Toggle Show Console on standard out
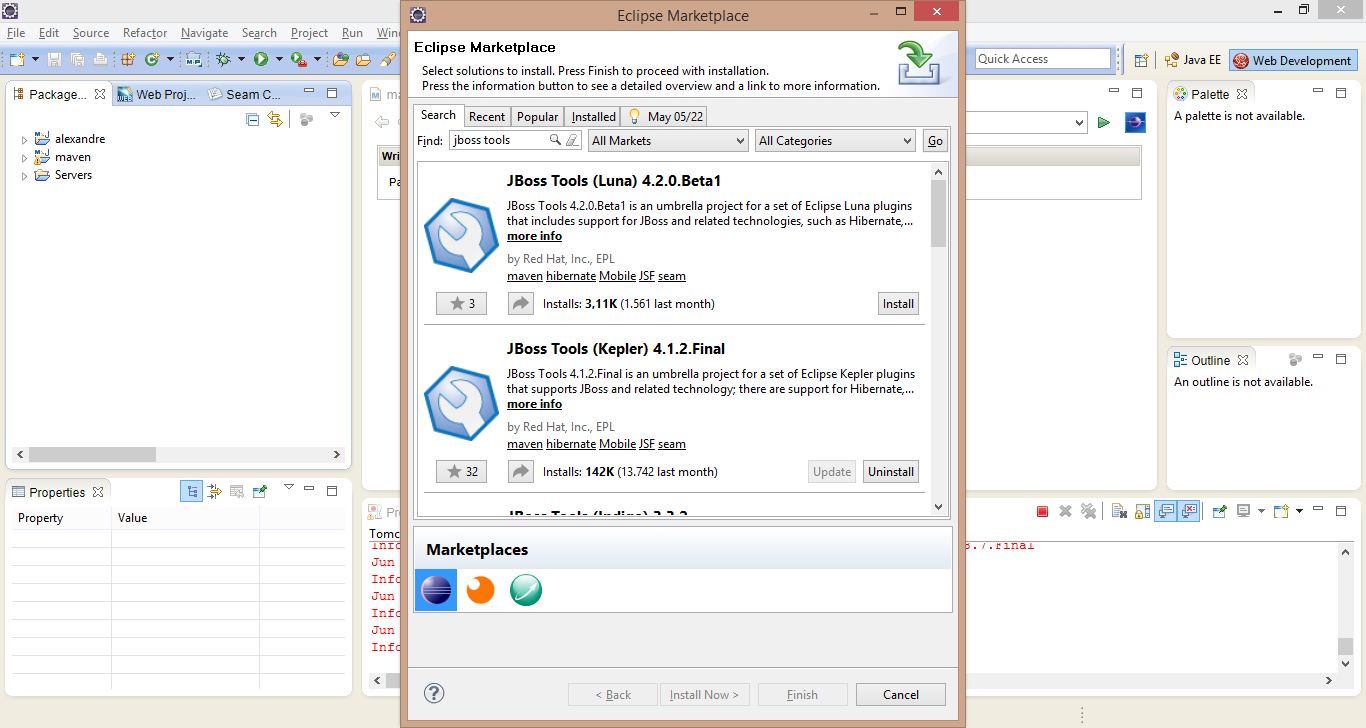 point(1165,511)
